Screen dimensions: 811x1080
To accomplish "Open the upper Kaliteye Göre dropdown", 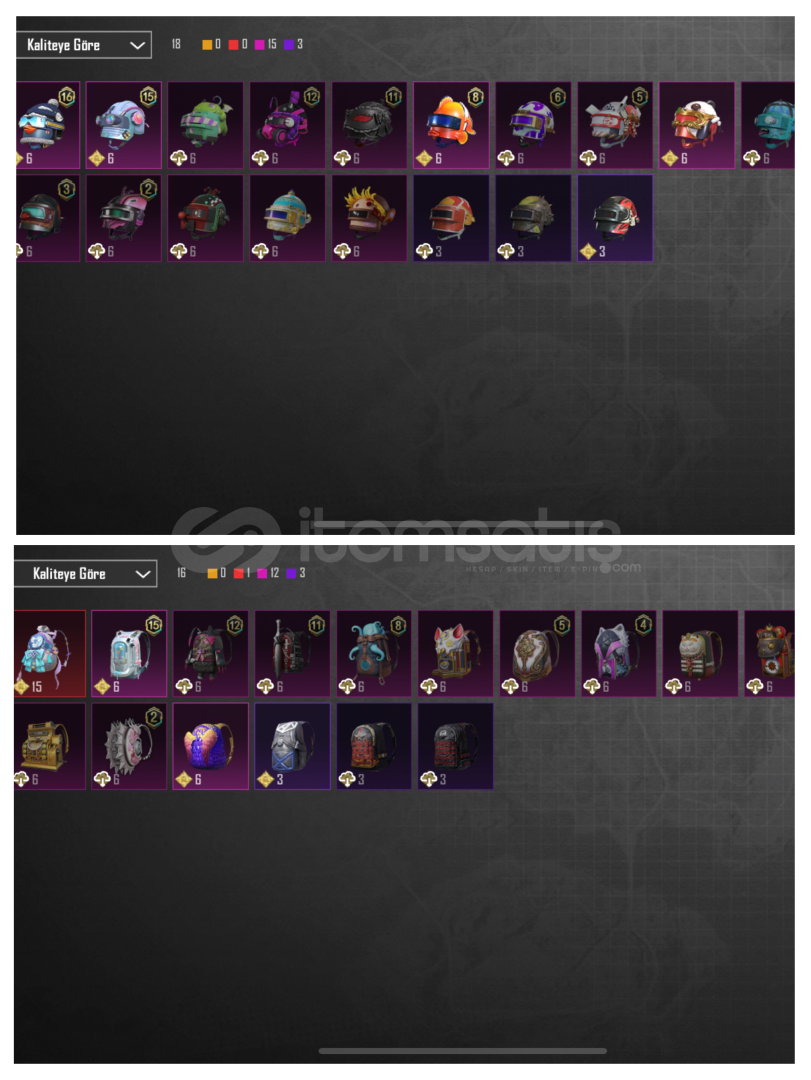I will point(83,45).
